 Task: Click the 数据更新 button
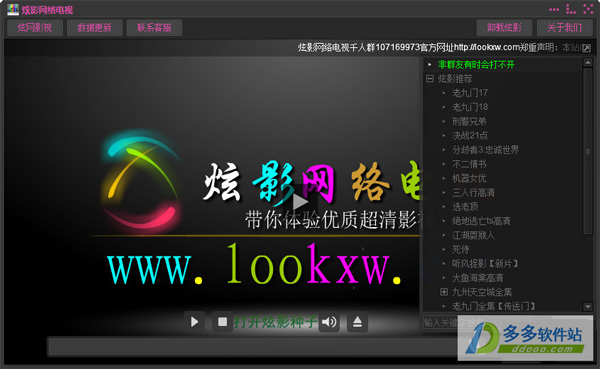[95, 28]
